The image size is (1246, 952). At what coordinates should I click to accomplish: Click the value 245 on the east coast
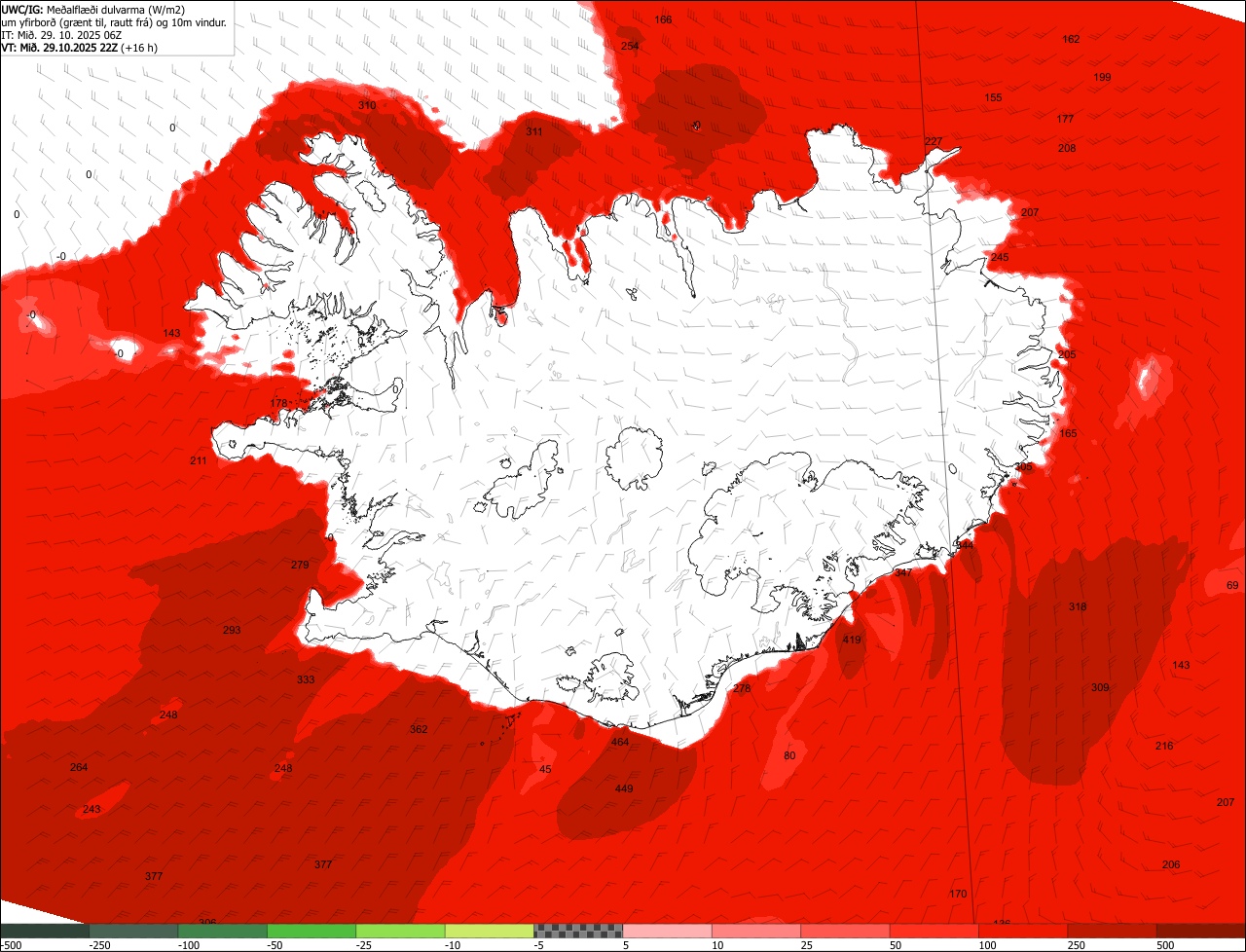click(1000, 257)
